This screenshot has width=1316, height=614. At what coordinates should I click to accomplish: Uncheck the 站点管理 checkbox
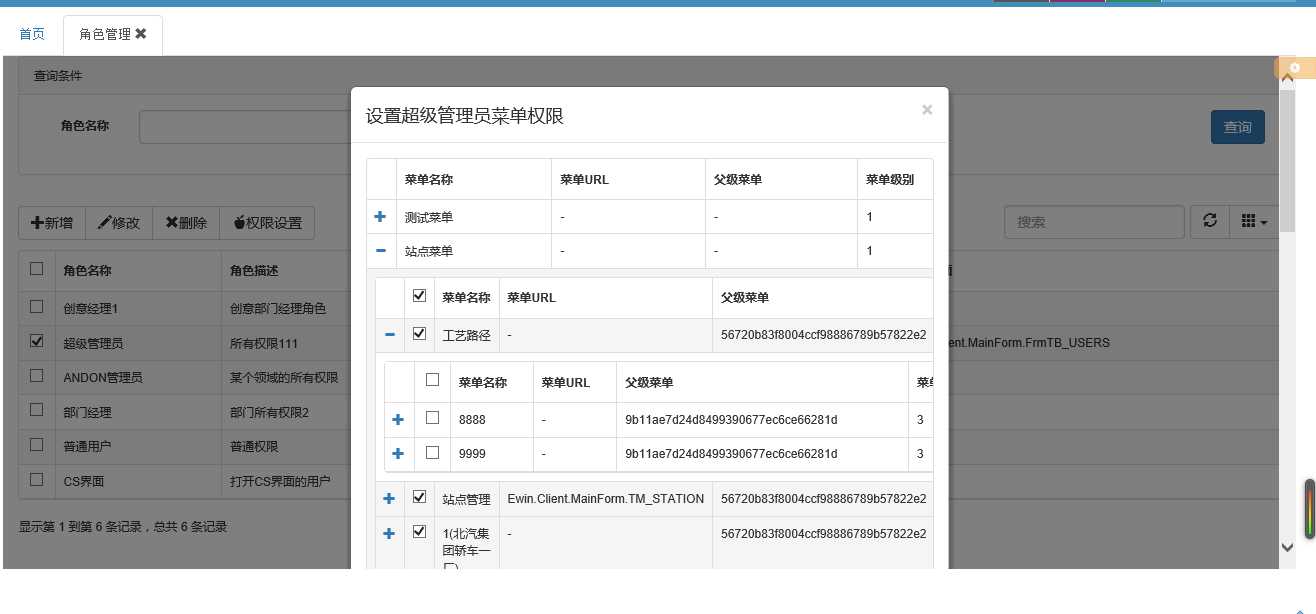[x=419, y=497]
